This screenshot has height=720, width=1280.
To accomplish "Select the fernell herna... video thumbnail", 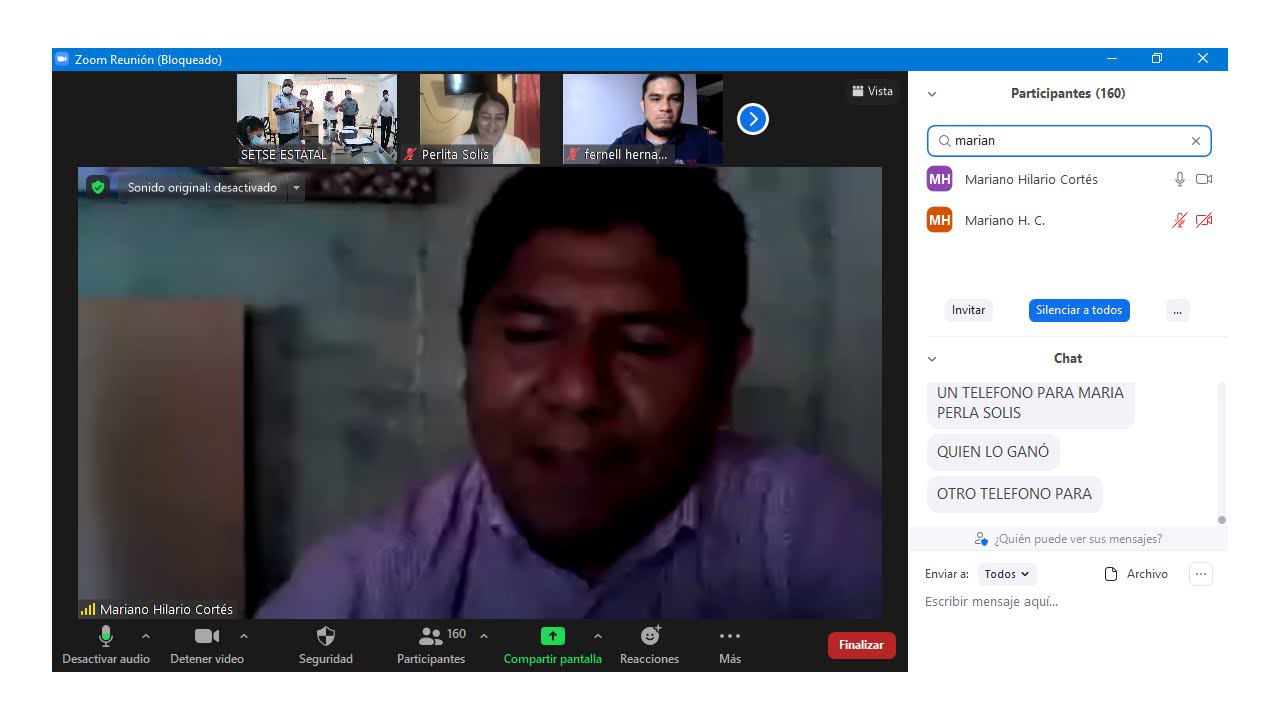I will [x=643, y=119].
